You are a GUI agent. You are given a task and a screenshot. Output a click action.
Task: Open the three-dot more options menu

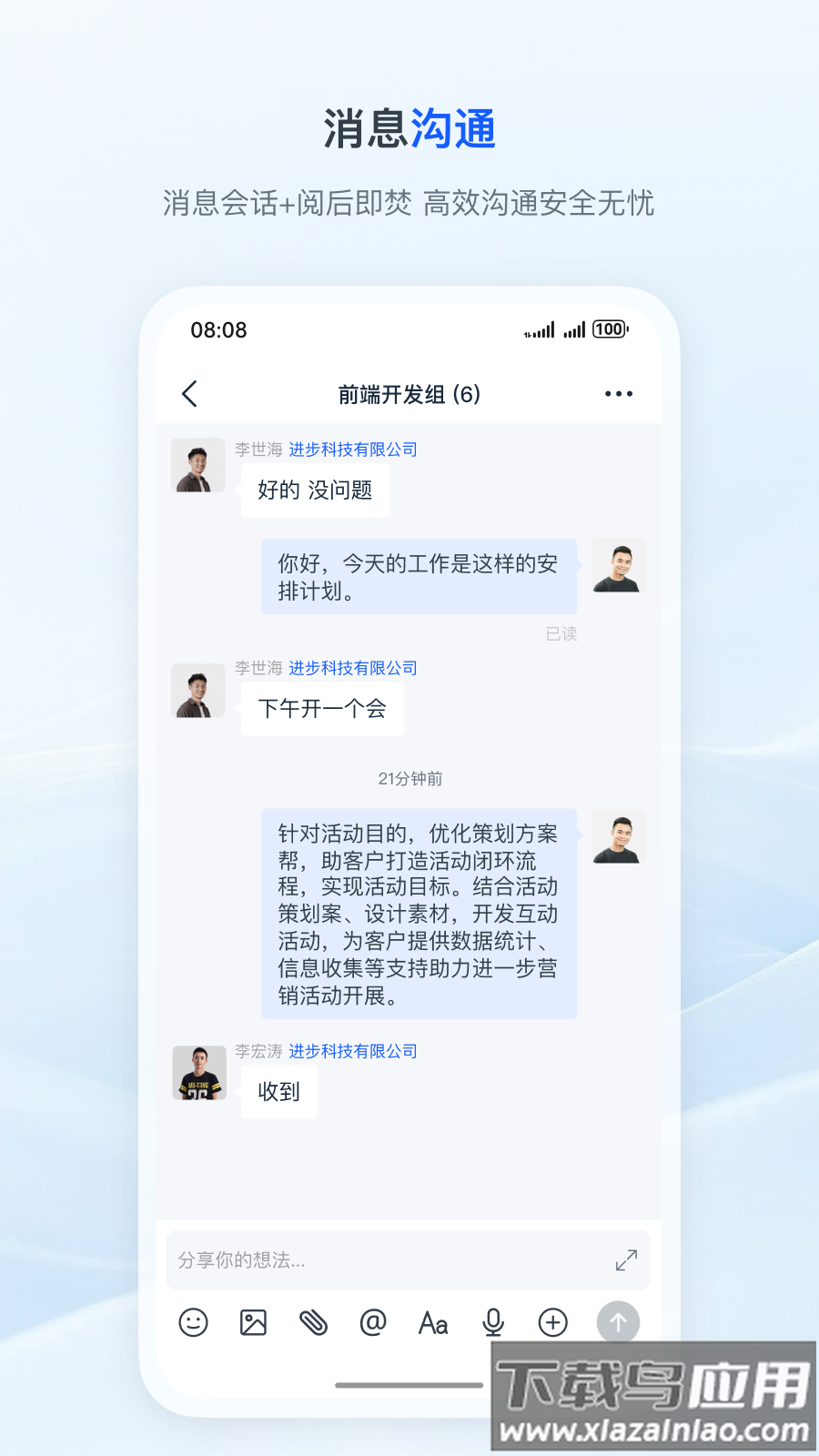click(619, 394)
